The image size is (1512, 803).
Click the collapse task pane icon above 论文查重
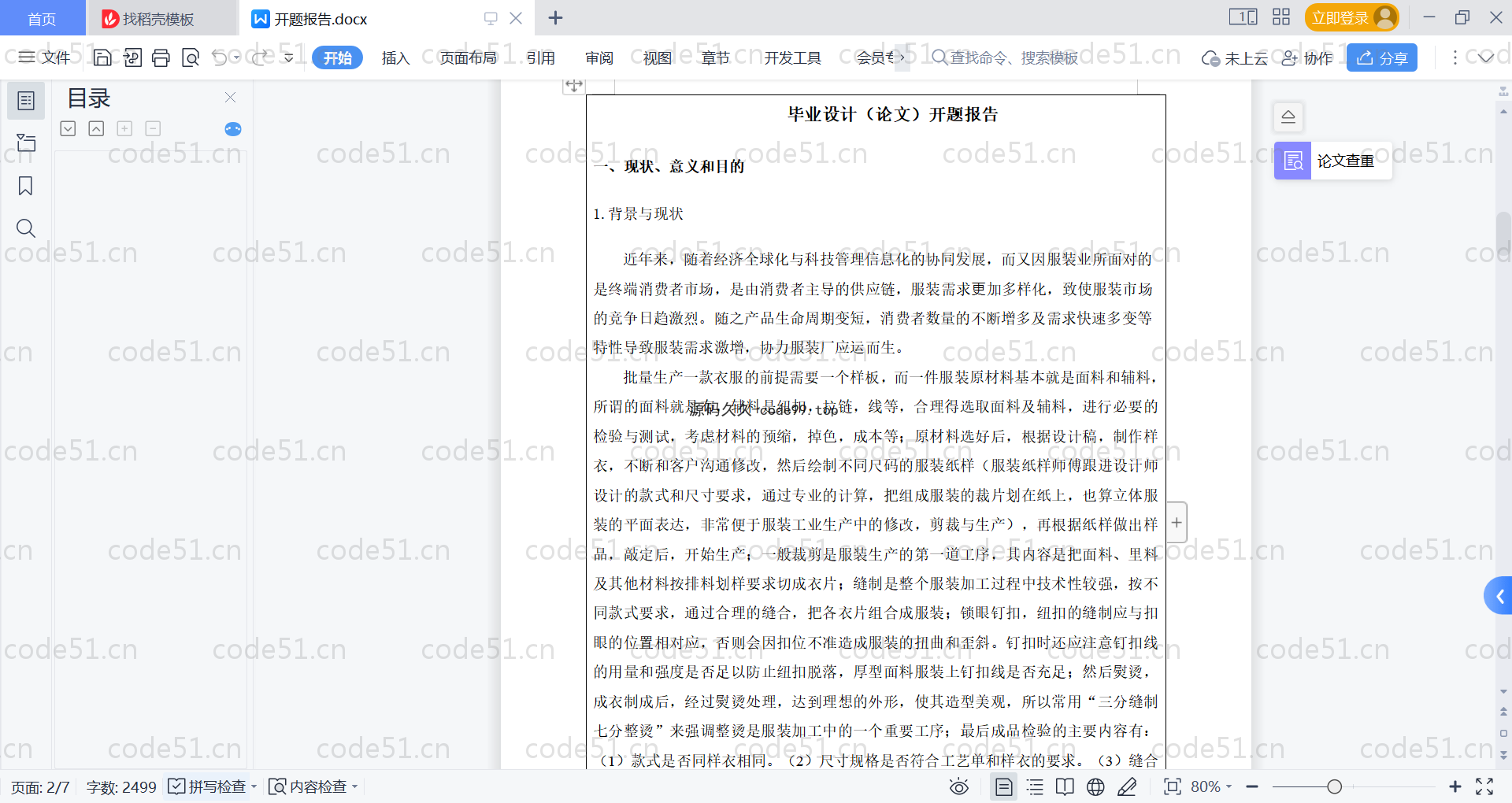point(1288,117)
